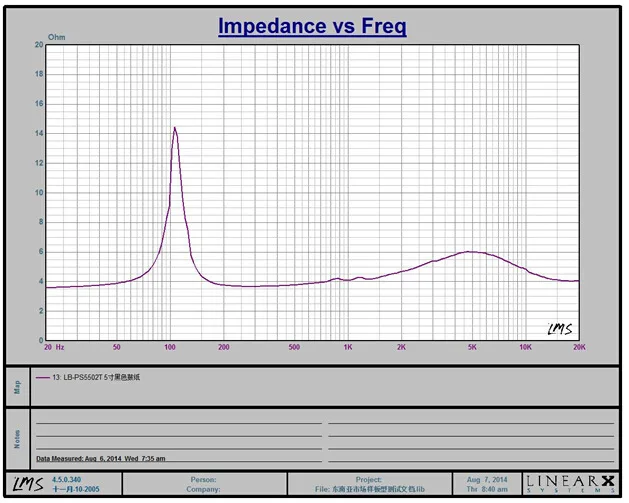Image resolution: width=629 pixels, height=503 pixels.
Task: Click the LinearX Systems logo in the footer
Action: (570, 484)
